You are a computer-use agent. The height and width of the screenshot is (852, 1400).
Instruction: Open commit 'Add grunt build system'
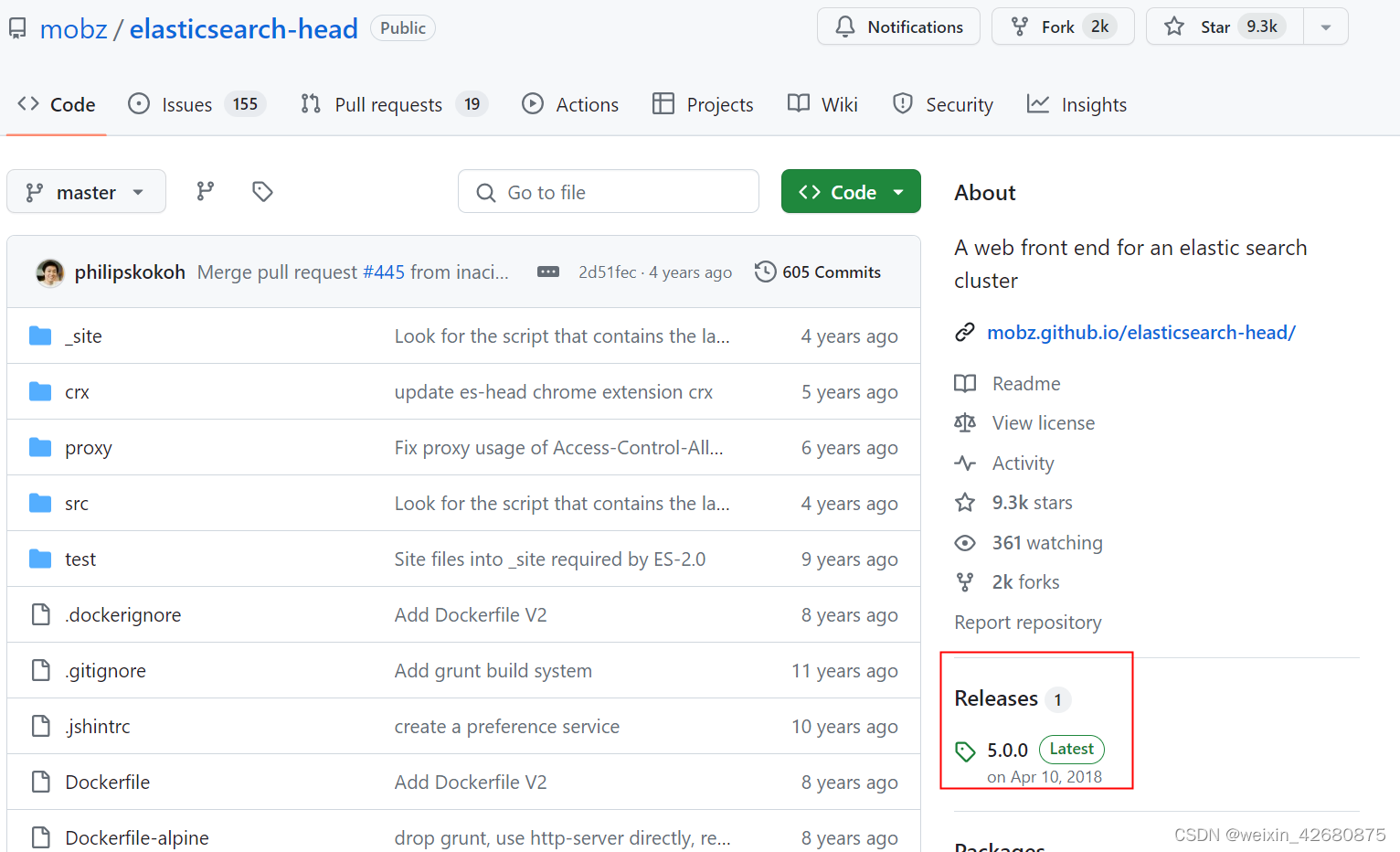coord(493,671)
